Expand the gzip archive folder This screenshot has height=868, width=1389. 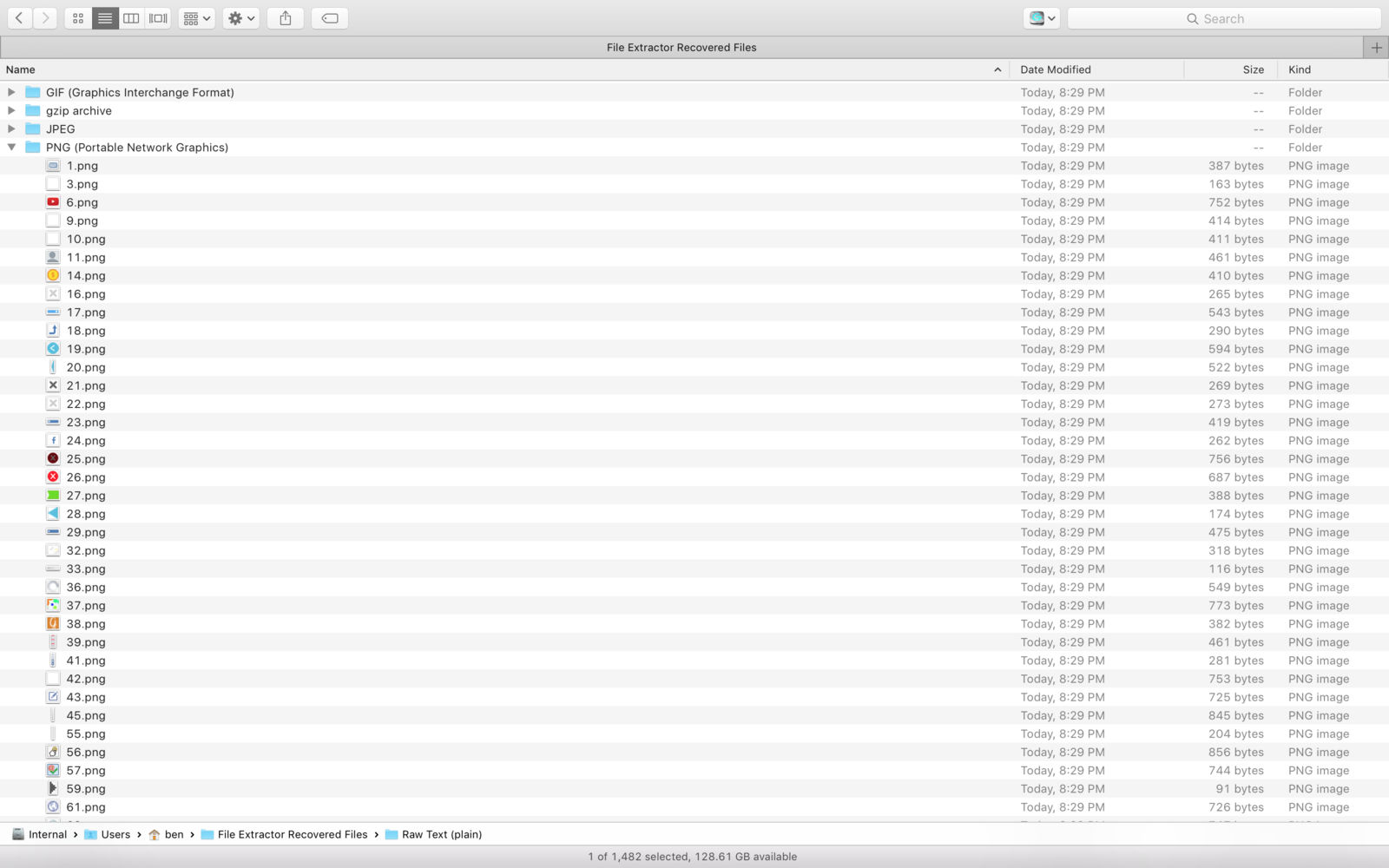coord(11,110)
